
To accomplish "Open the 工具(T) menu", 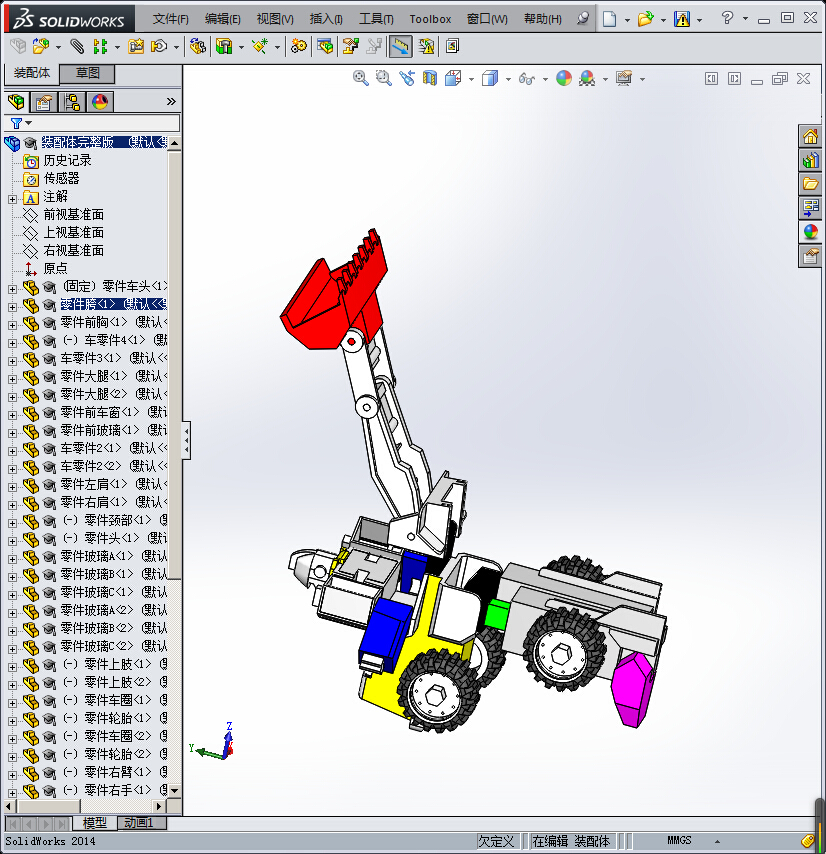I will pyautogui.click(x=376, y=19).
